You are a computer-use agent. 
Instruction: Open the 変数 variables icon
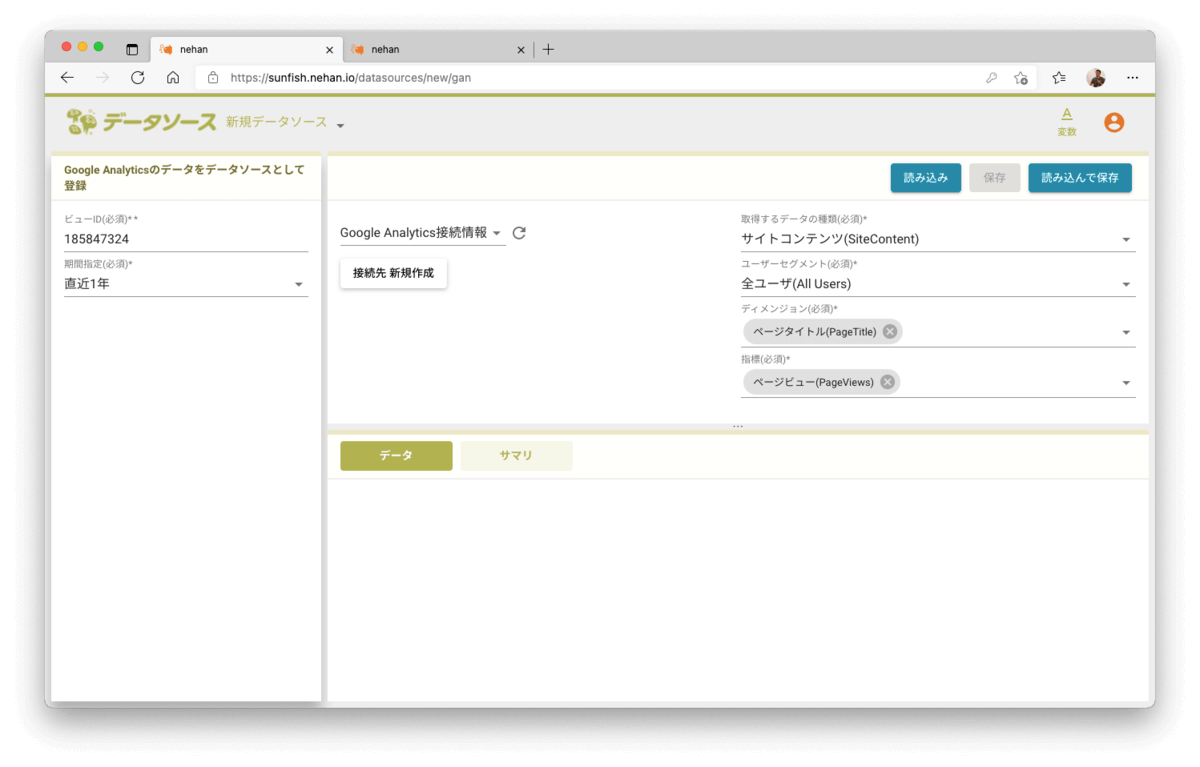coord(1066,122)
